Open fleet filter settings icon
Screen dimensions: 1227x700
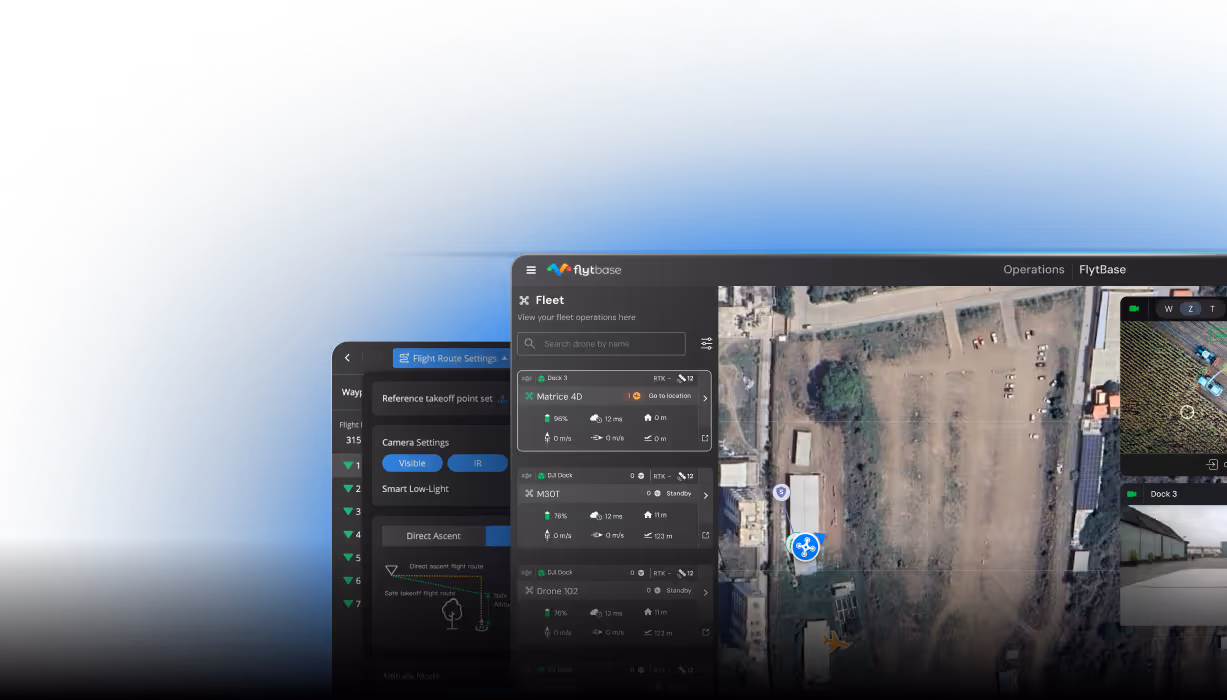pyautogui.click(x=706, y=344)
